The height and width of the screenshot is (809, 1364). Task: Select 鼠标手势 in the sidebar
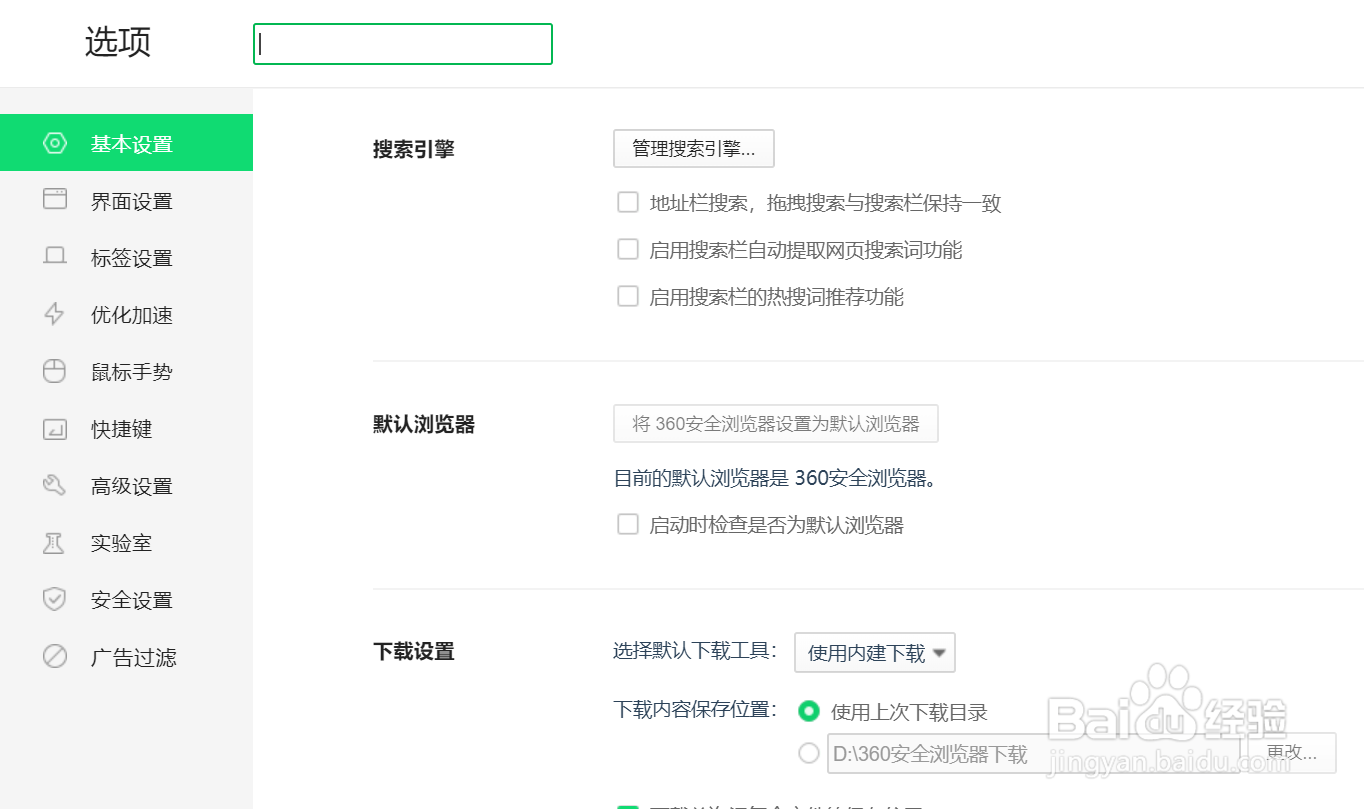(126, 371)
